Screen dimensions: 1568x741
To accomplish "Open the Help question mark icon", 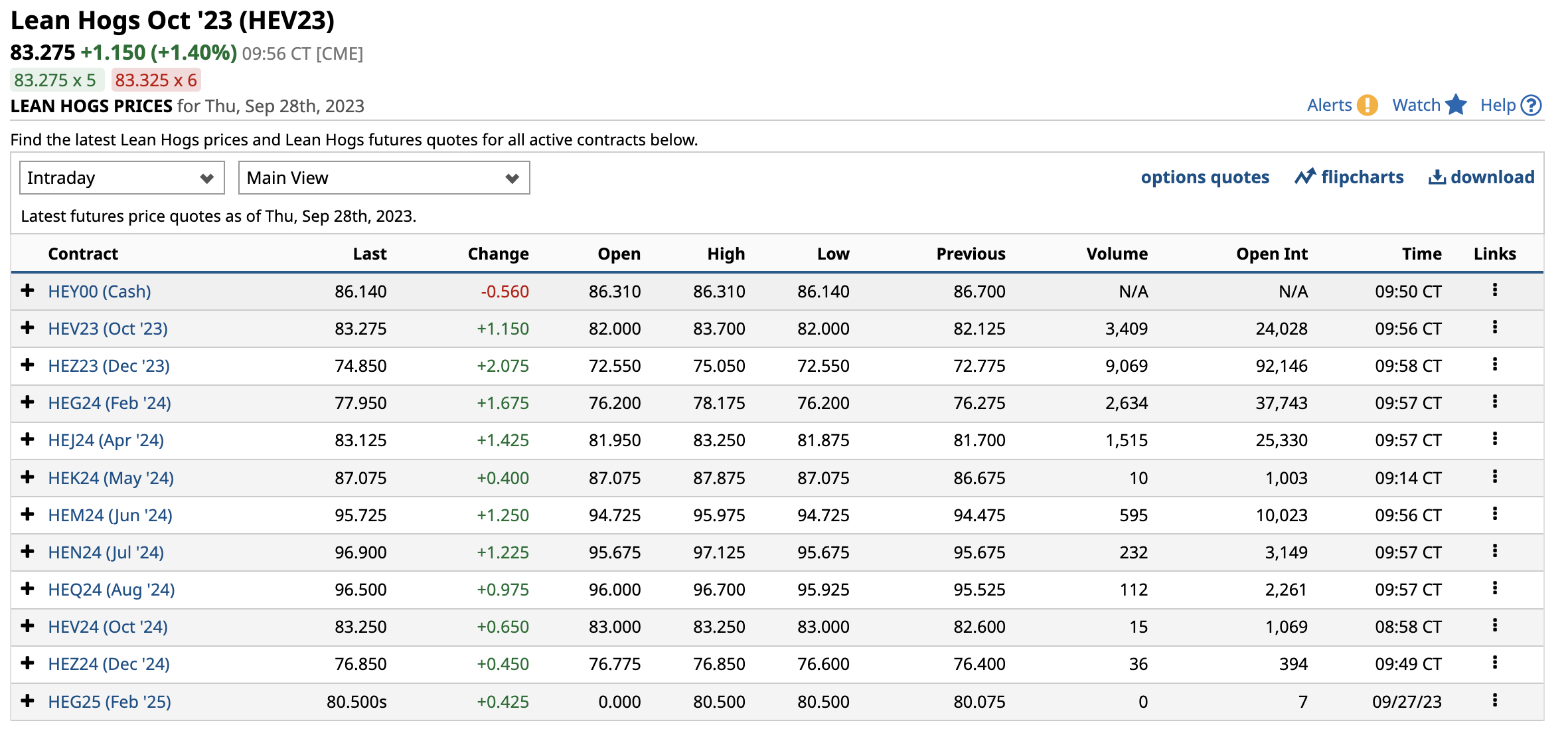I will [x=1531, y=105].
